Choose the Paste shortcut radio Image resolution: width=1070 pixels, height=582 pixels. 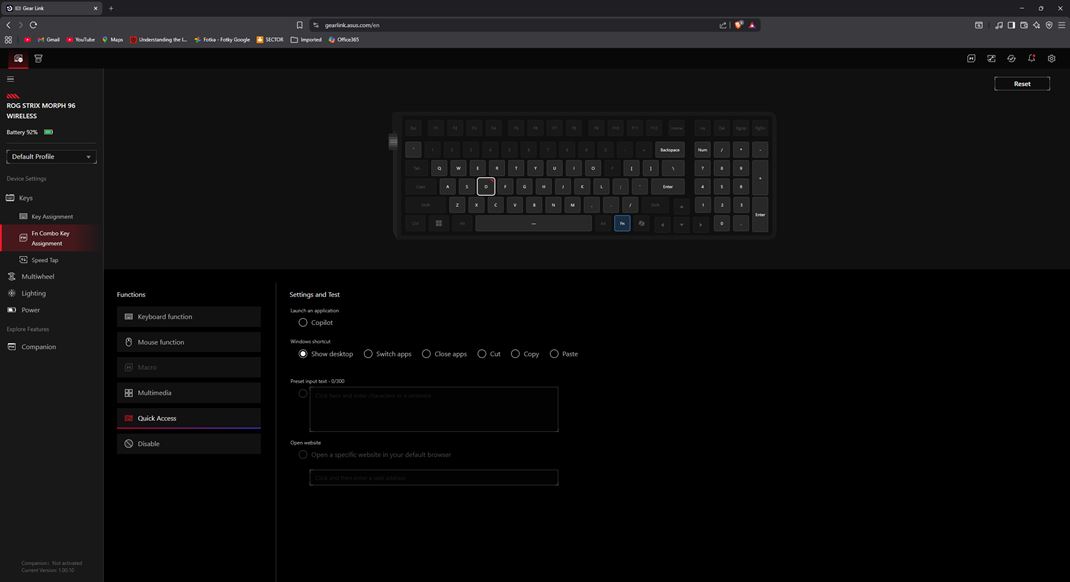(554, 353)
